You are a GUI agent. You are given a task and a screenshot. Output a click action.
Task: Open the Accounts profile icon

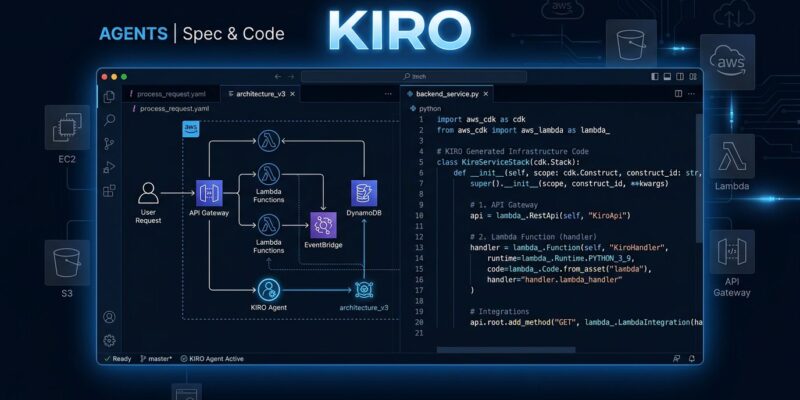pyautogui.click(x=109, y=317)
